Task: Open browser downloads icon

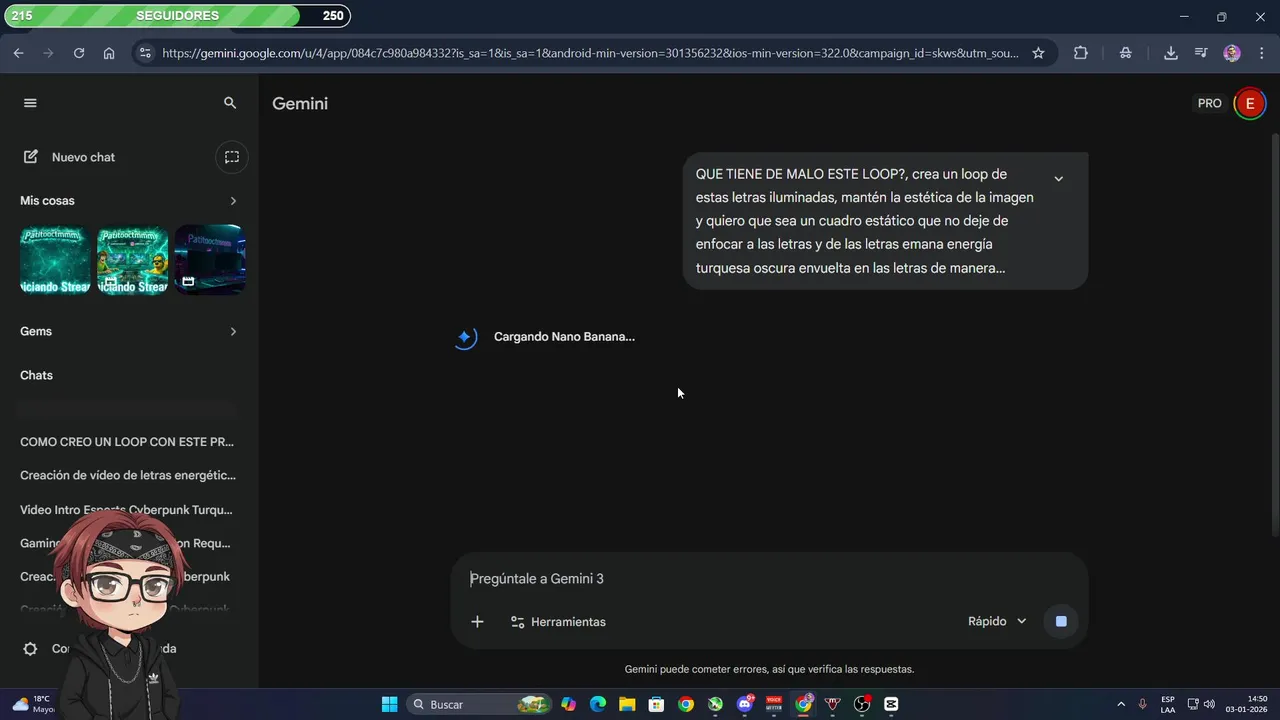Action: pos(1170,53)
